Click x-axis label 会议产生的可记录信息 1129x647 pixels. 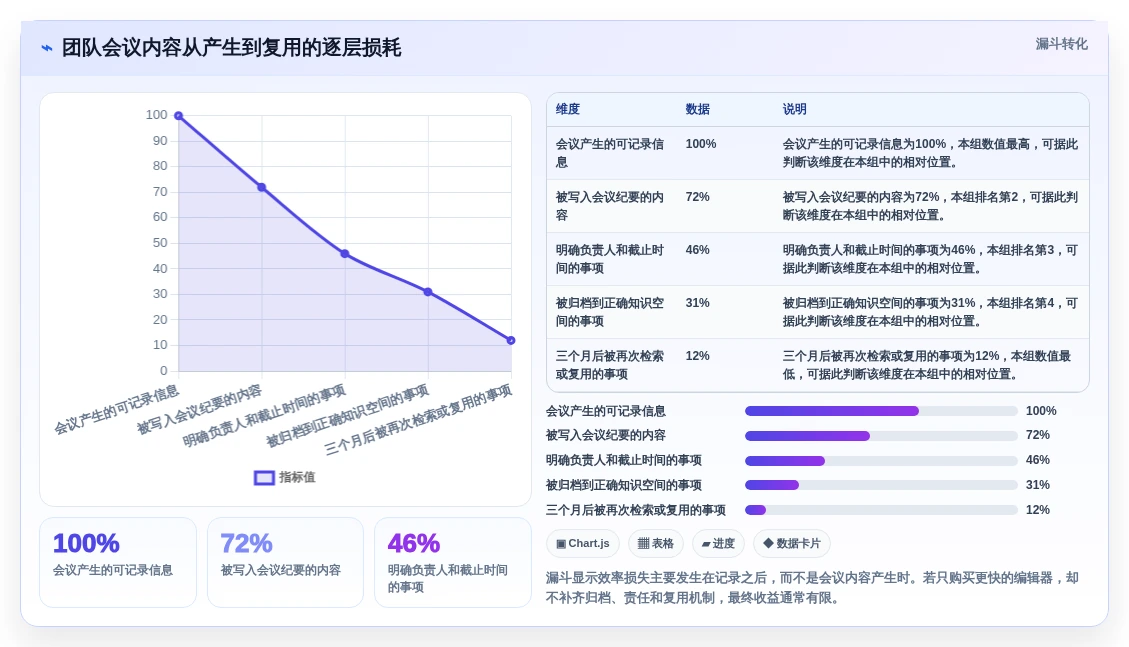(117, 410)
